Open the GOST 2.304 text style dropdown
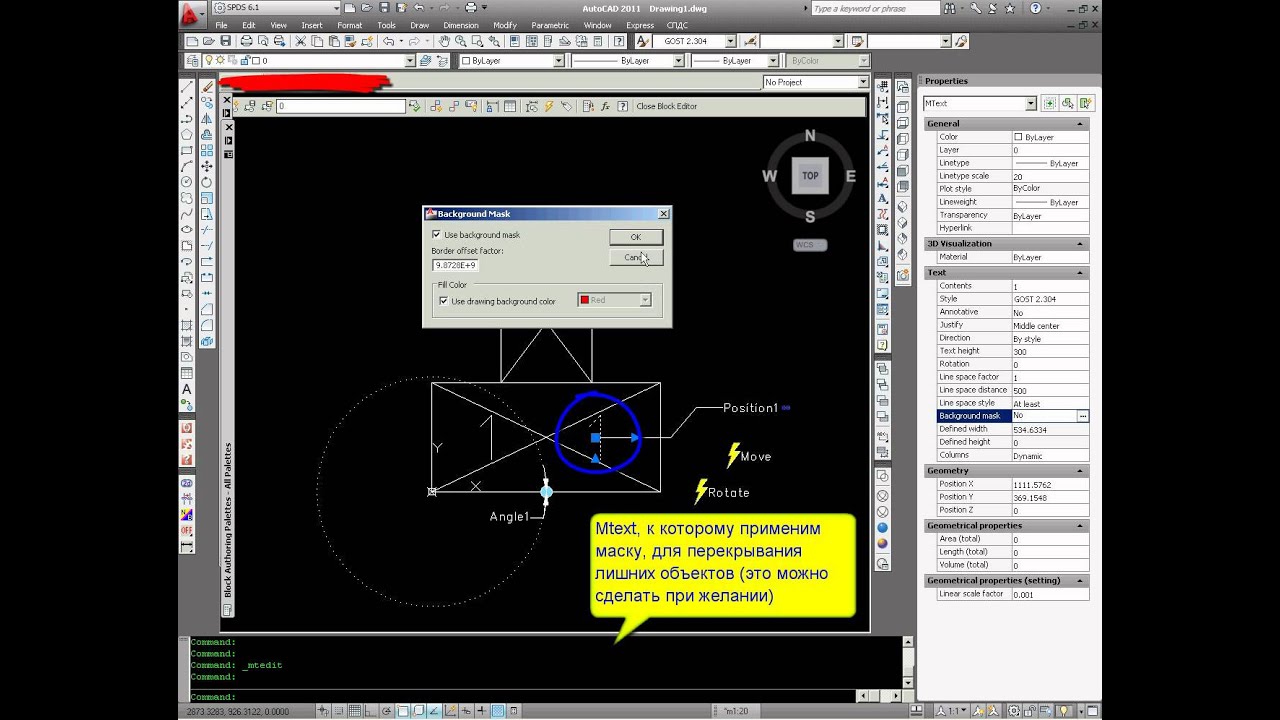The height and width of the screenshot is (720, 1280). tap(730, 41)
